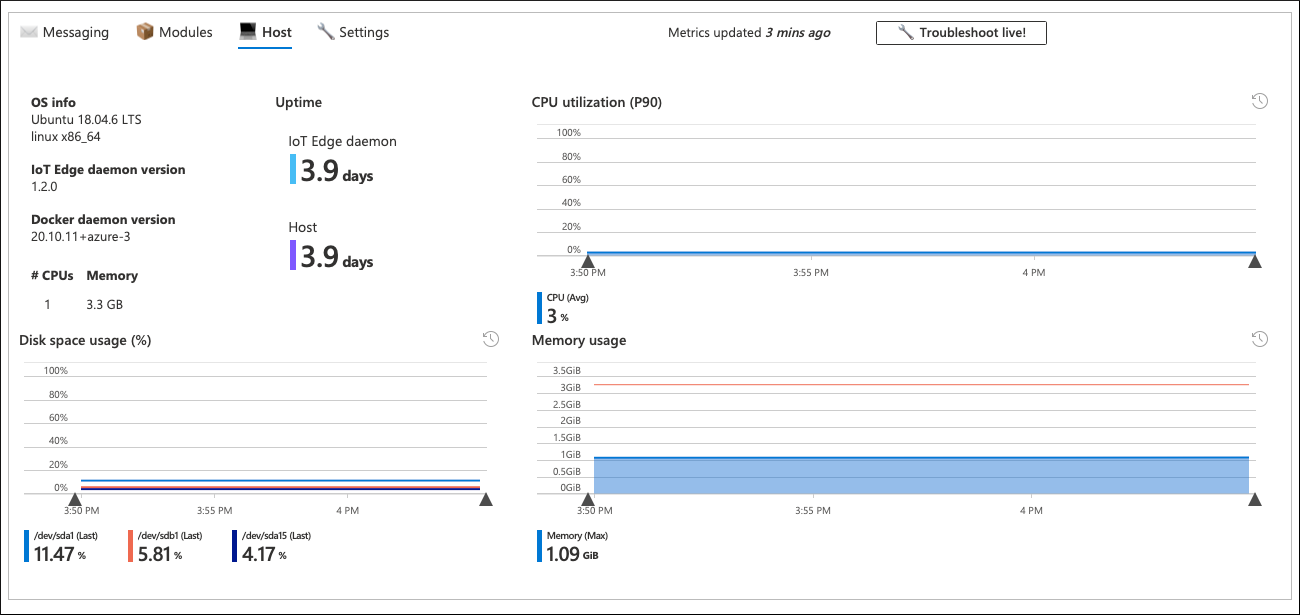Click the history icon on Memory usage chart
The width and height of the screenshot is (1300, 615).
pos(1260,340)
